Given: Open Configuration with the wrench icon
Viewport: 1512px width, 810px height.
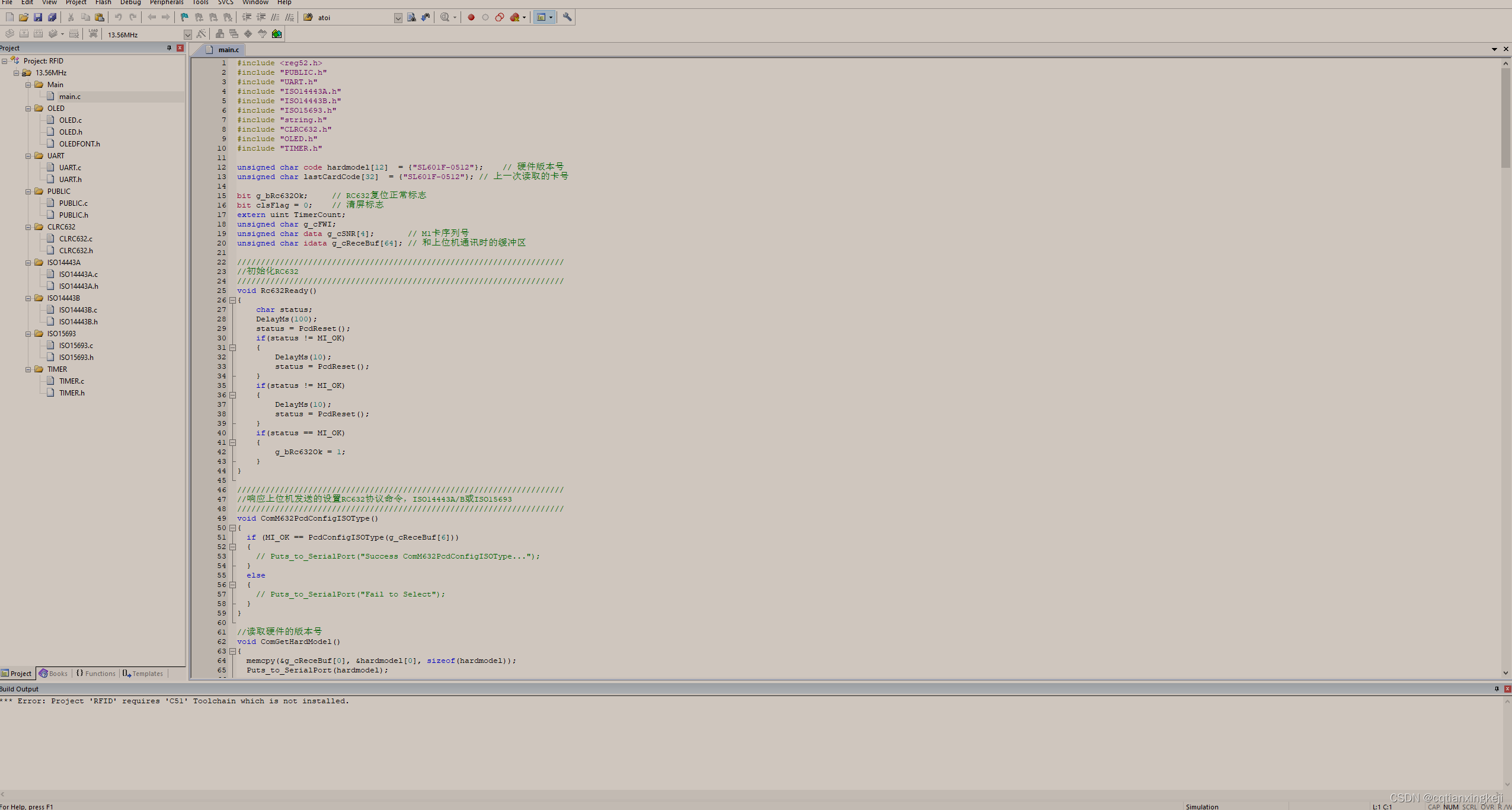Looking at the screenshot, I should (567, 17).
